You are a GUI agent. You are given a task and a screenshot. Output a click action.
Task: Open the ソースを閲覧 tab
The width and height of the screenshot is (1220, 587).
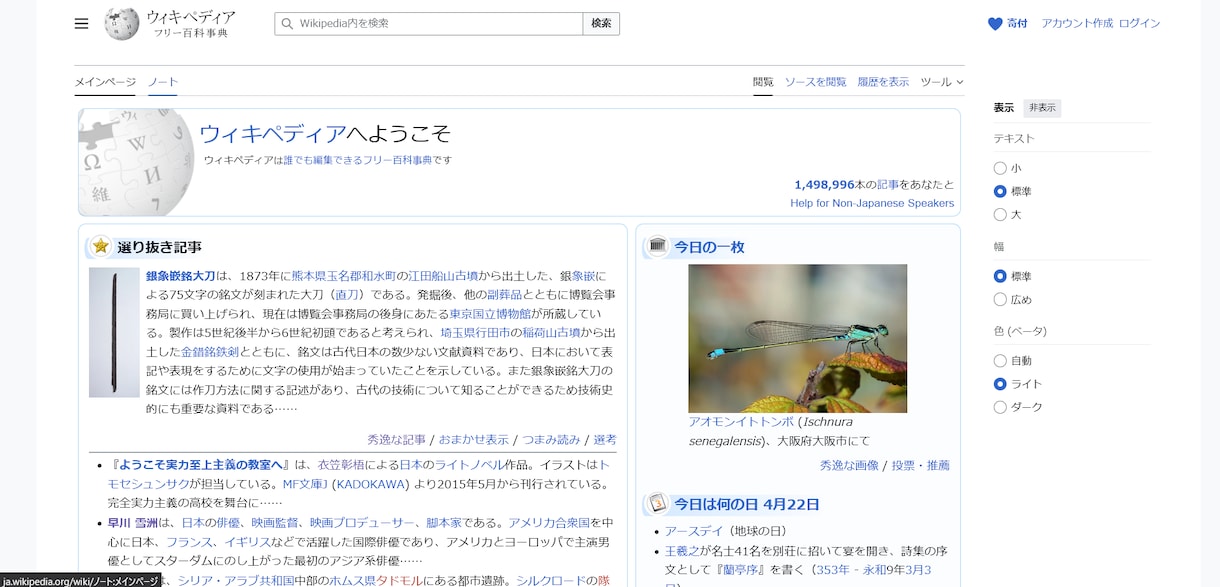[815, 82]
